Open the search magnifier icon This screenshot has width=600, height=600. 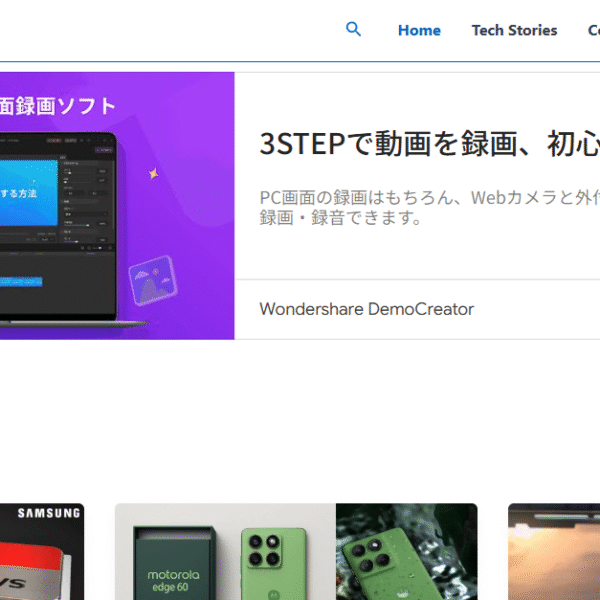[353, 29]
